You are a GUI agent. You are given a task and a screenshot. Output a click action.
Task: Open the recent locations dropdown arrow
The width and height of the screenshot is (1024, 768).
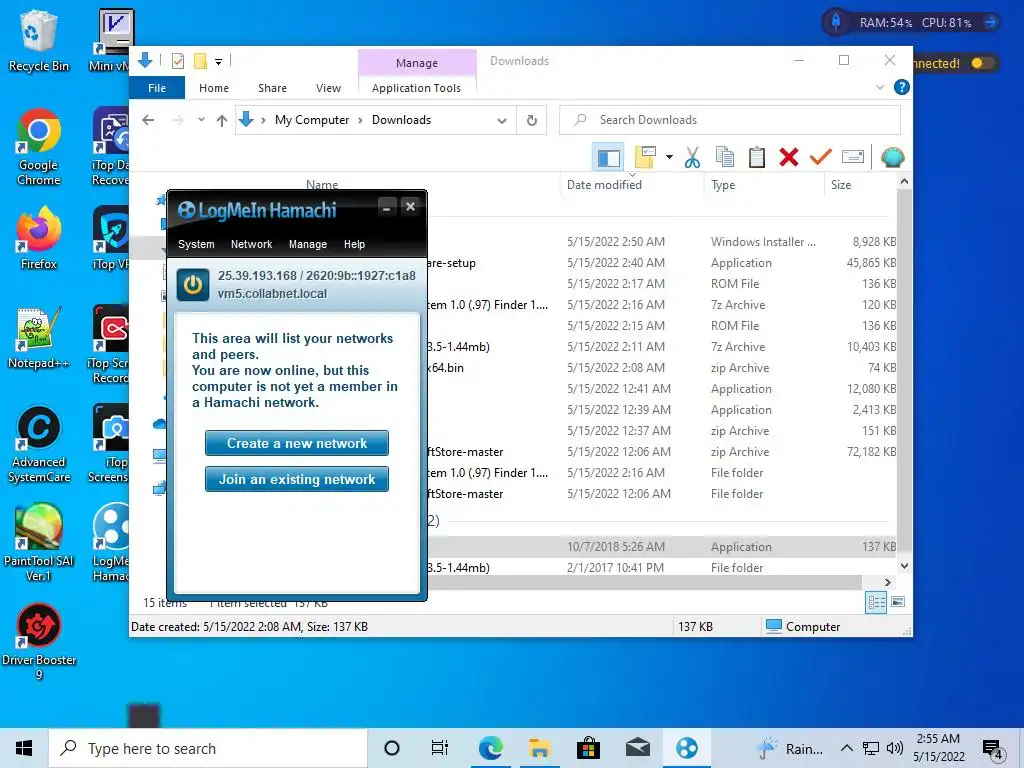click(201, 120)
